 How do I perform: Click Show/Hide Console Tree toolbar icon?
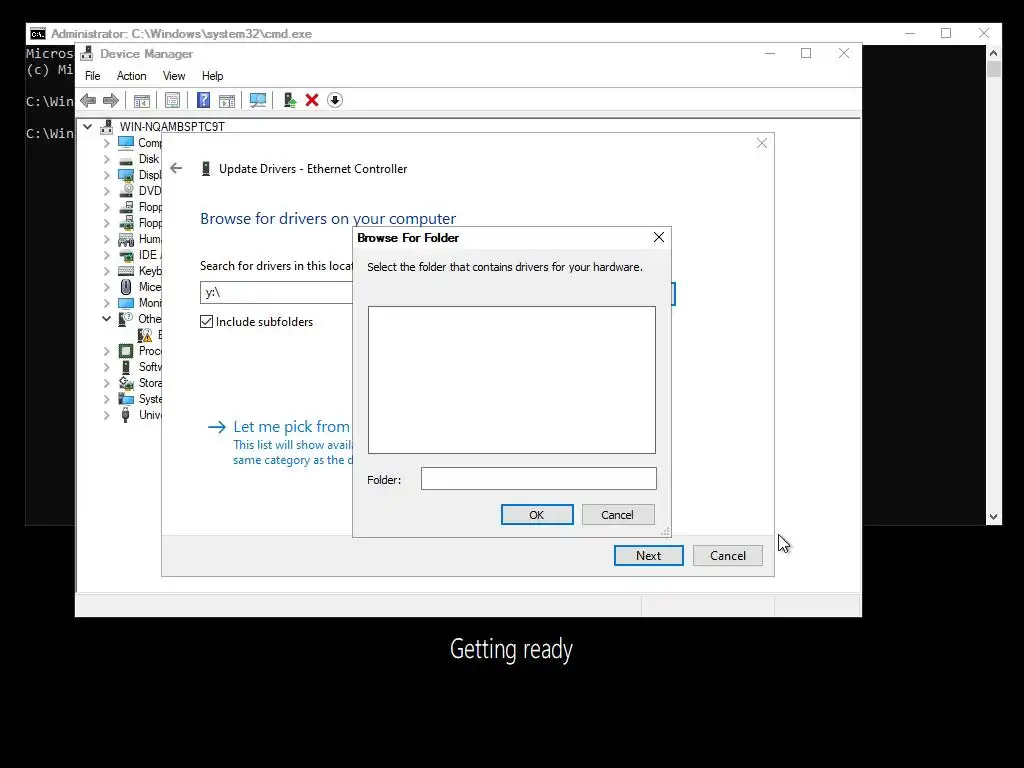point(142,101)
